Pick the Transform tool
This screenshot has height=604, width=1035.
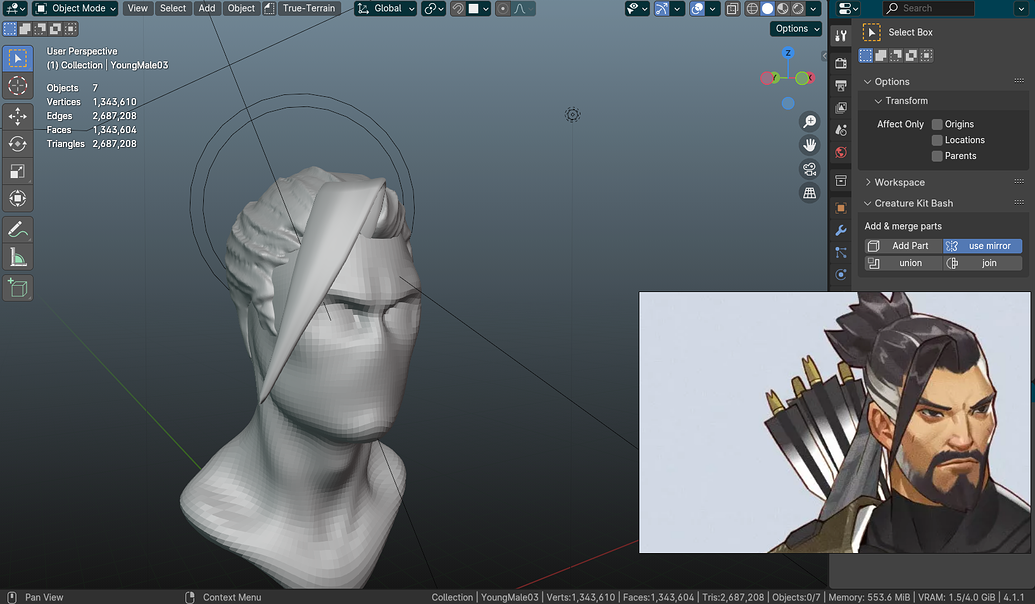(18, 199)
